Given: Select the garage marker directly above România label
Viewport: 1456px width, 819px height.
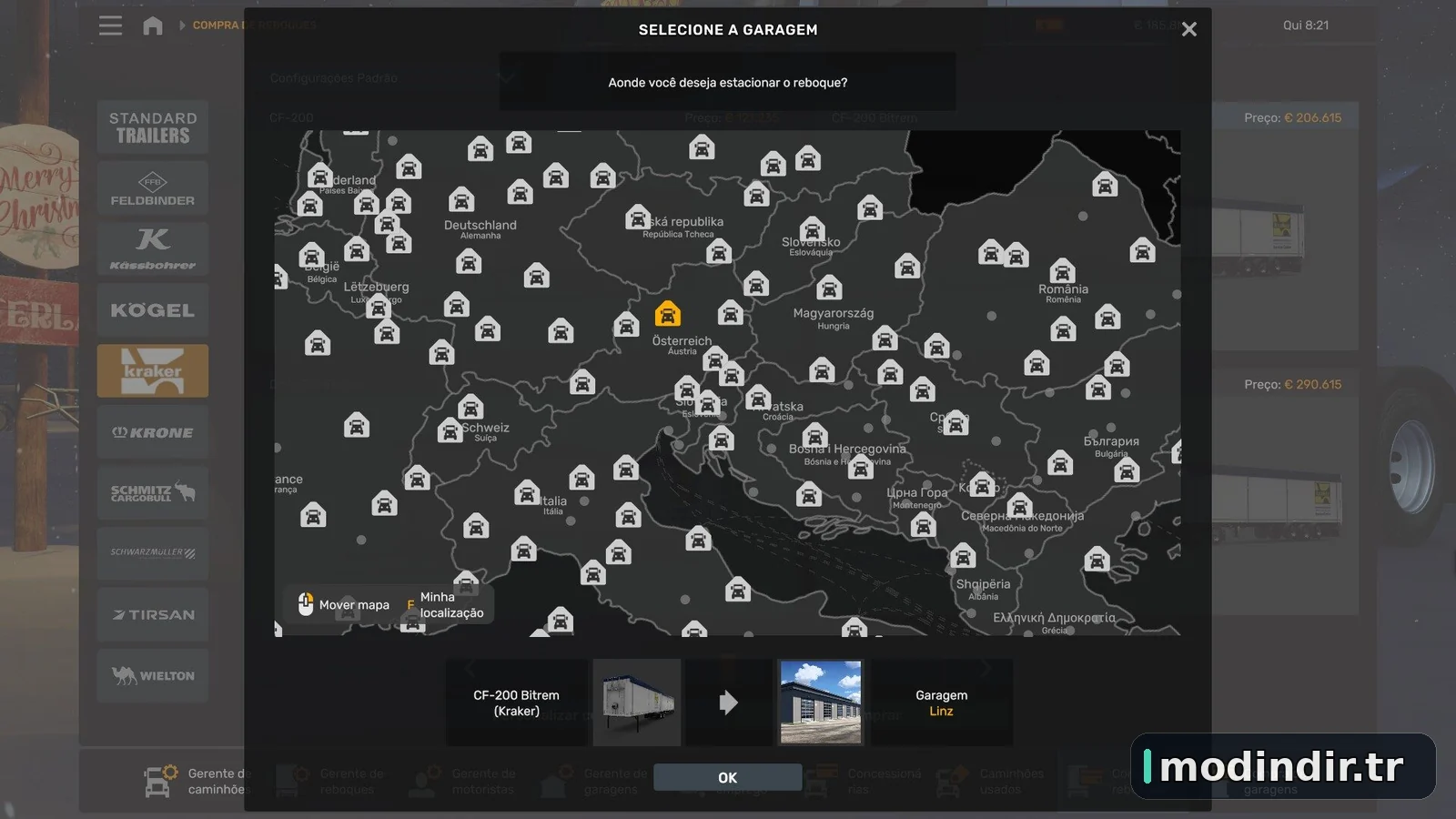Looking at the screenshot, I should pos(1062,271).
